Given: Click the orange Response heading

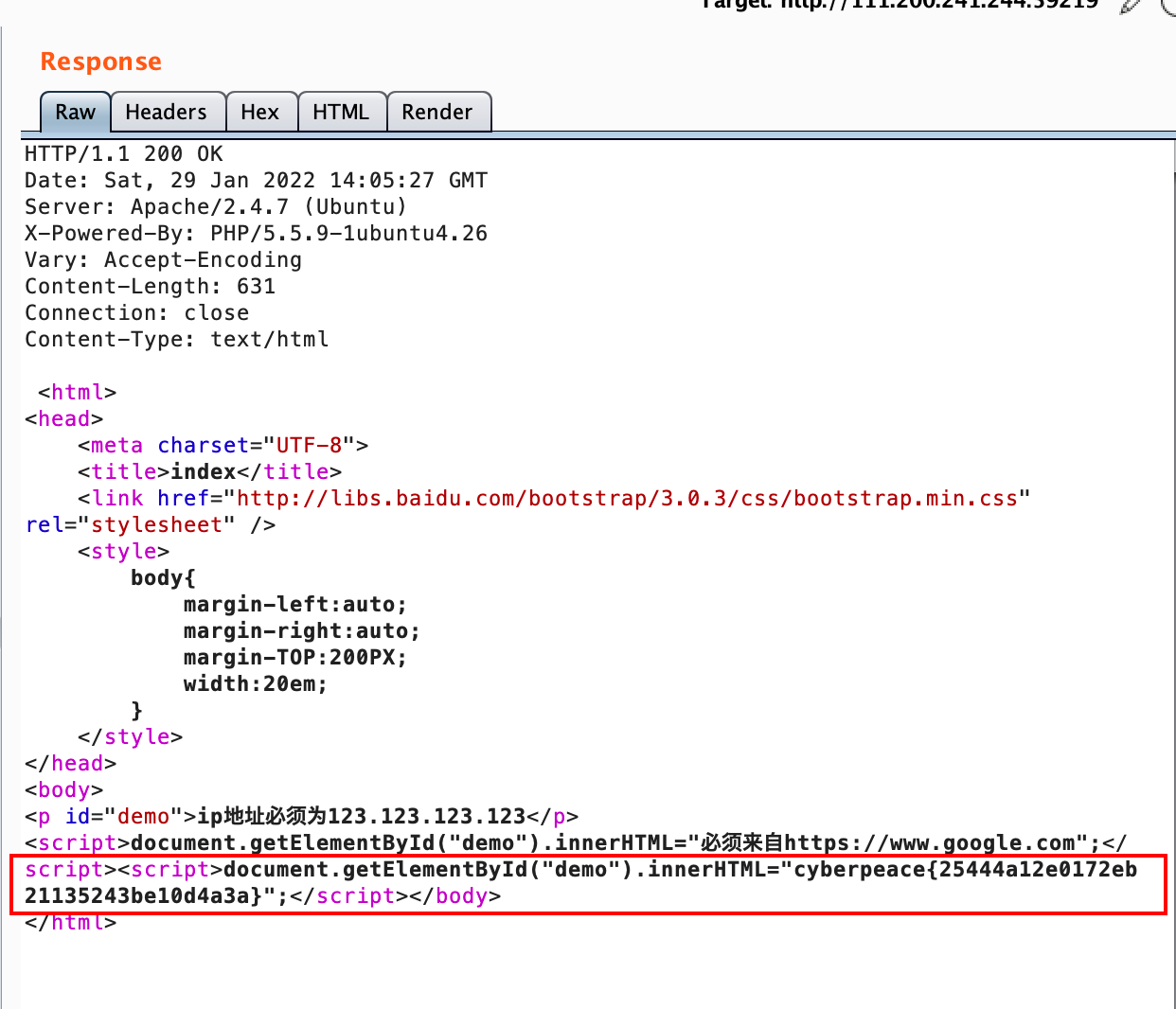Looking at the screenshot, I should tap(100, 61).
